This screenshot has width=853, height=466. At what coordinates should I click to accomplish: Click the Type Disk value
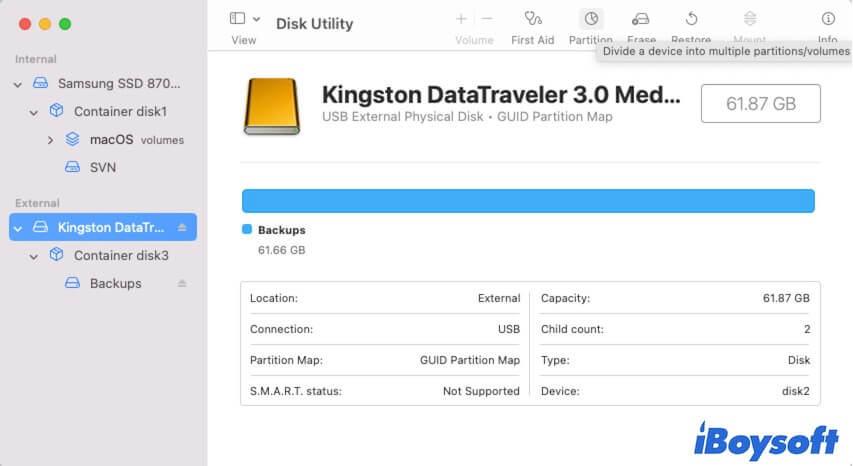pyautogui.click(x=799, y=361)
